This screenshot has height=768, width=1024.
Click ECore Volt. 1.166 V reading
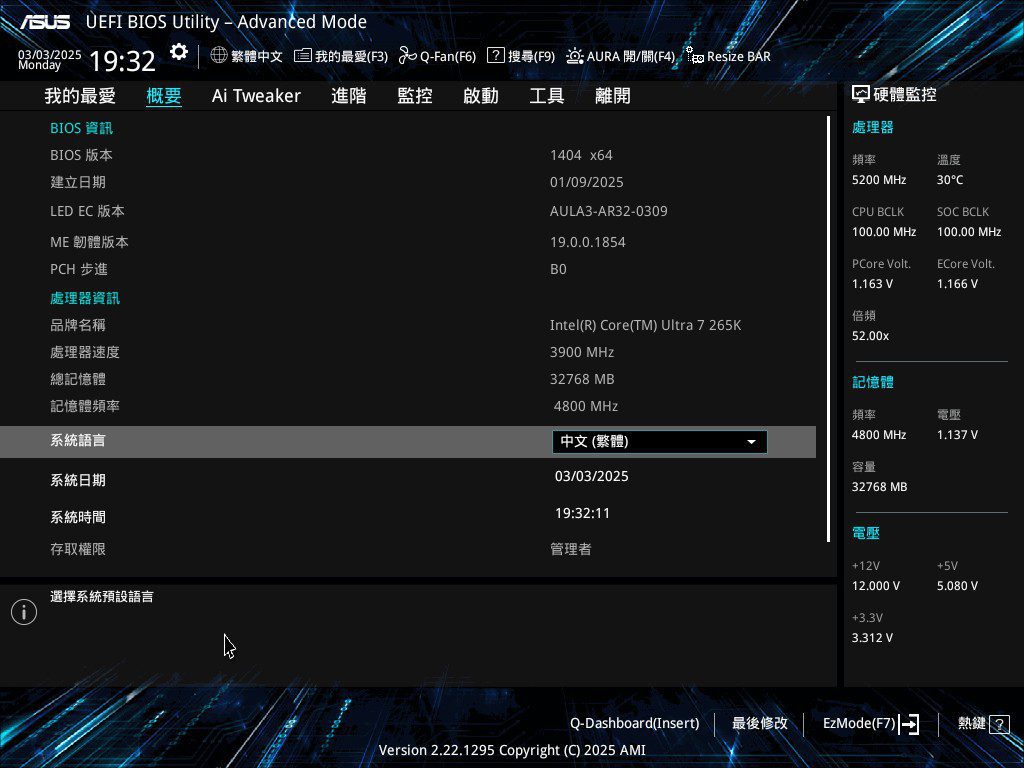957,283
